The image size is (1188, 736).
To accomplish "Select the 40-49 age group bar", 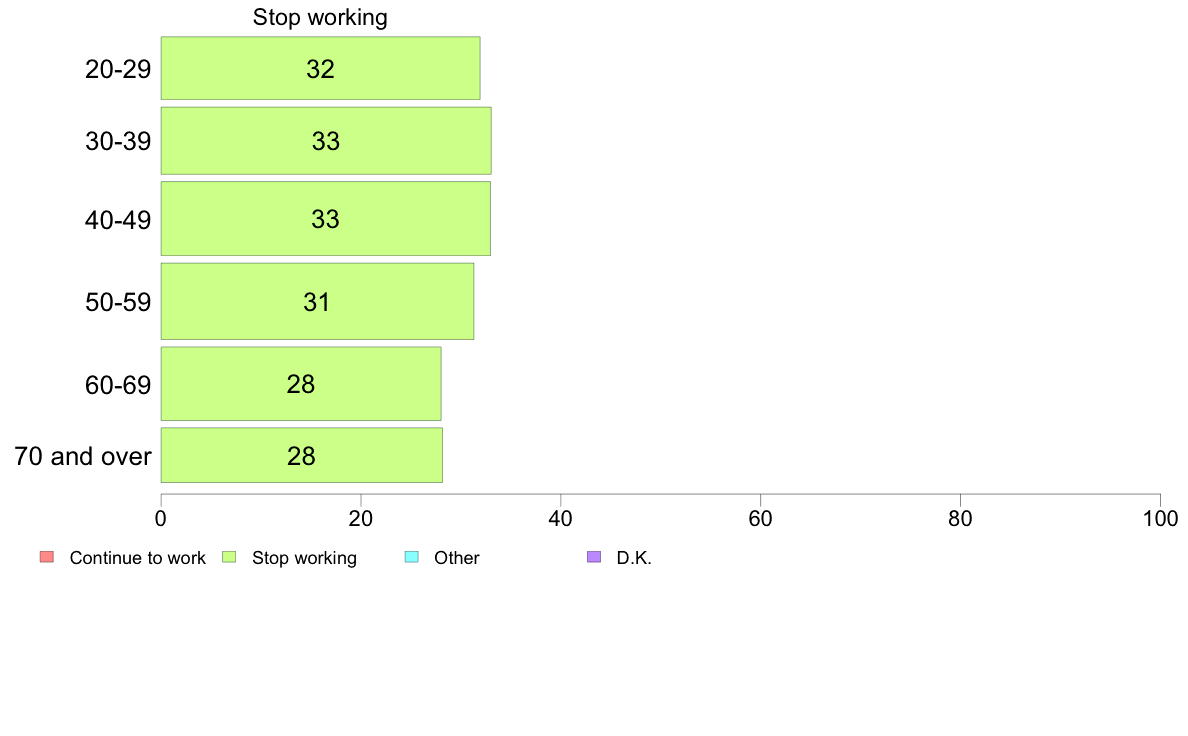I will point(326,219).
